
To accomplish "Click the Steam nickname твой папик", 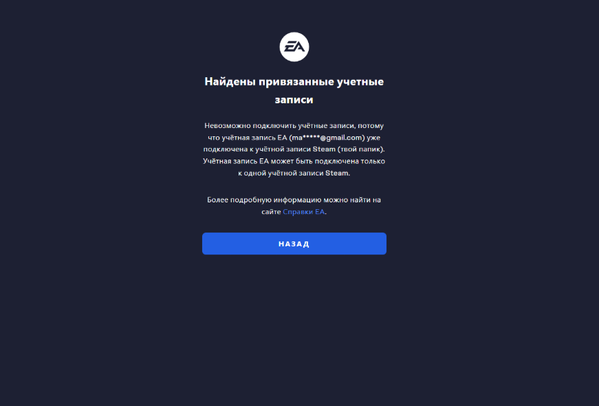I will (x=361, y=149).
